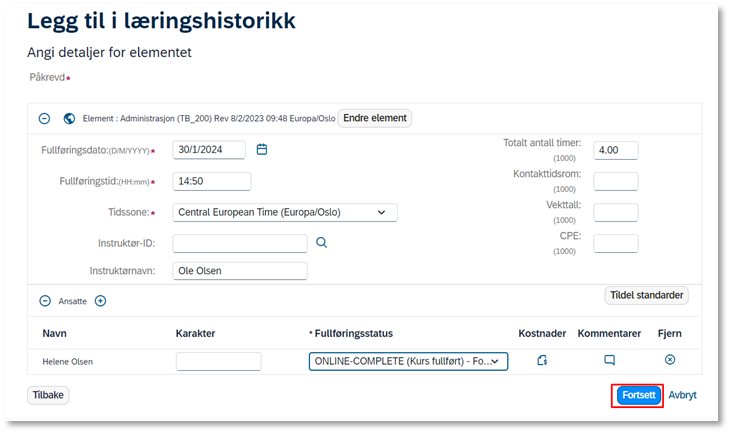
Task: Open the calendar picker for Fullføringsdato
Action: coord(262,149)
